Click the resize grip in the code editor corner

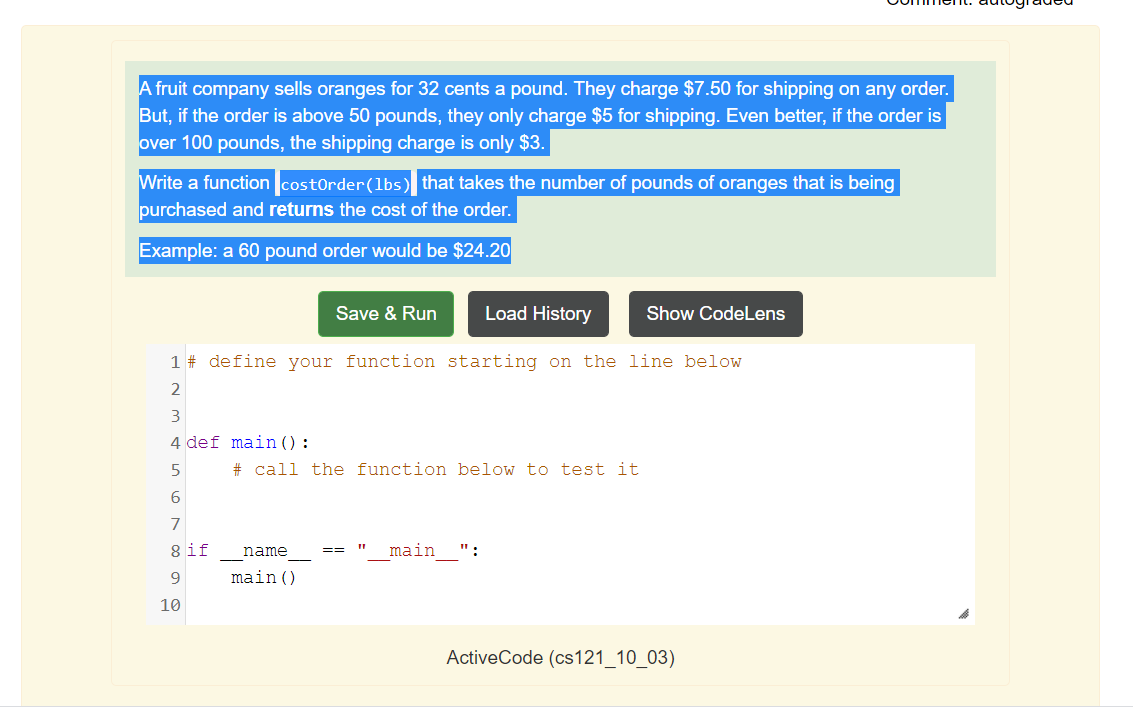pyautogui.click(x=963, y=612)
